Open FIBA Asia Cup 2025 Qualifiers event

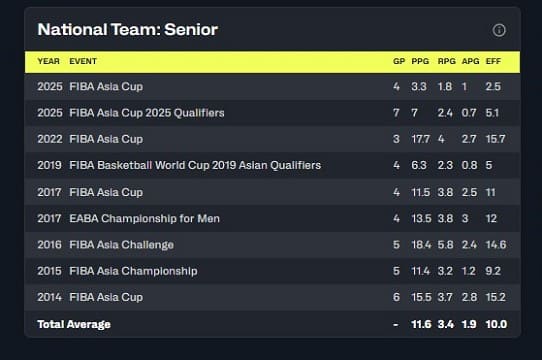pyautogui.click(x=147, y=113)
